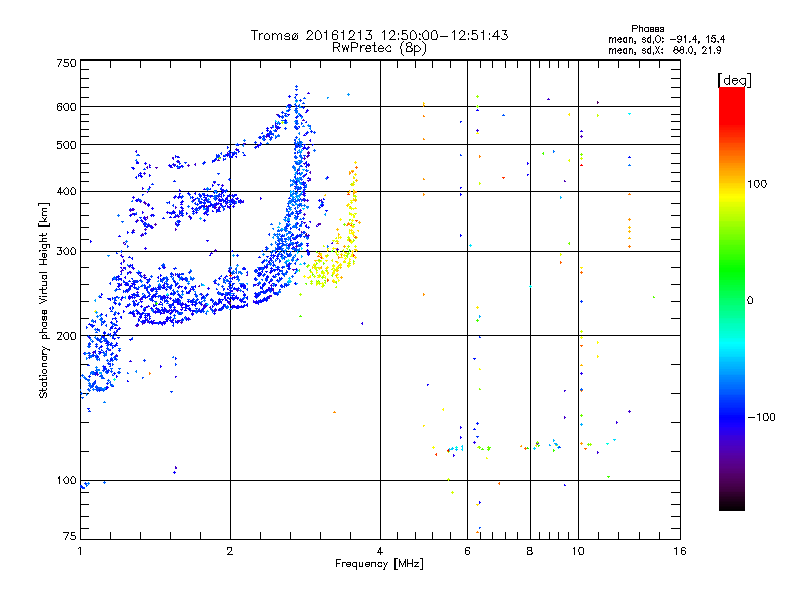The image size is (800, 600).
Task: Click the colorbar tick label '100'
Action: coord(757,184)
